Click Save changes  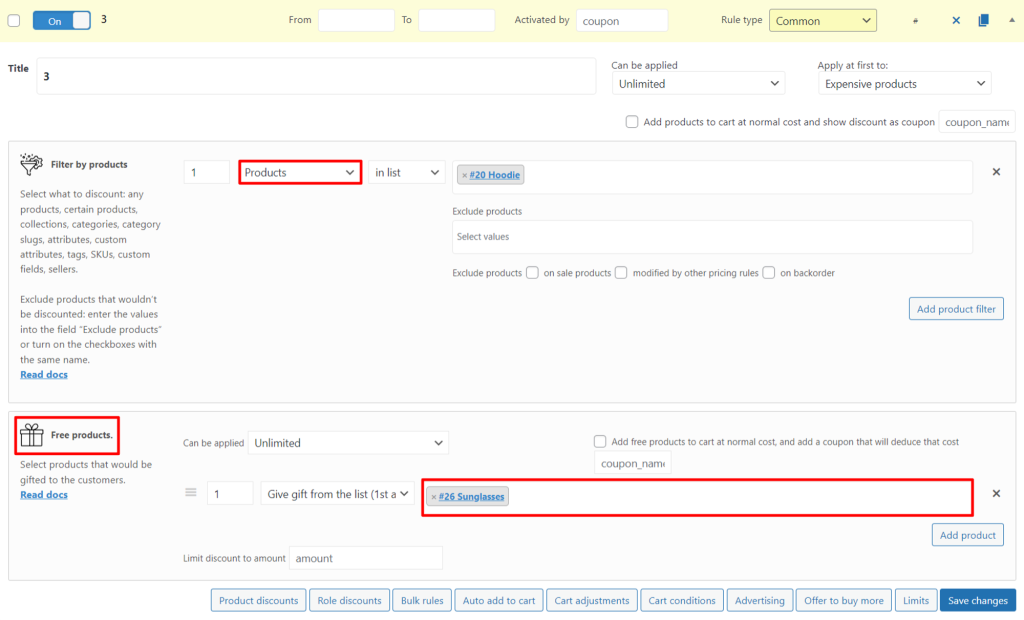[978, 600]
